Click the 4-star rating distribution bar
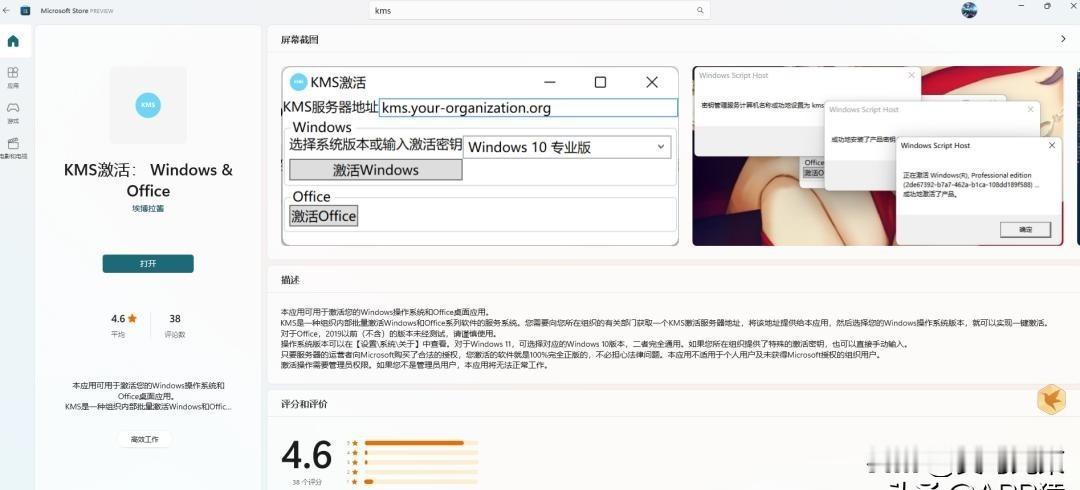1080x490 pixels. point(421,453)
